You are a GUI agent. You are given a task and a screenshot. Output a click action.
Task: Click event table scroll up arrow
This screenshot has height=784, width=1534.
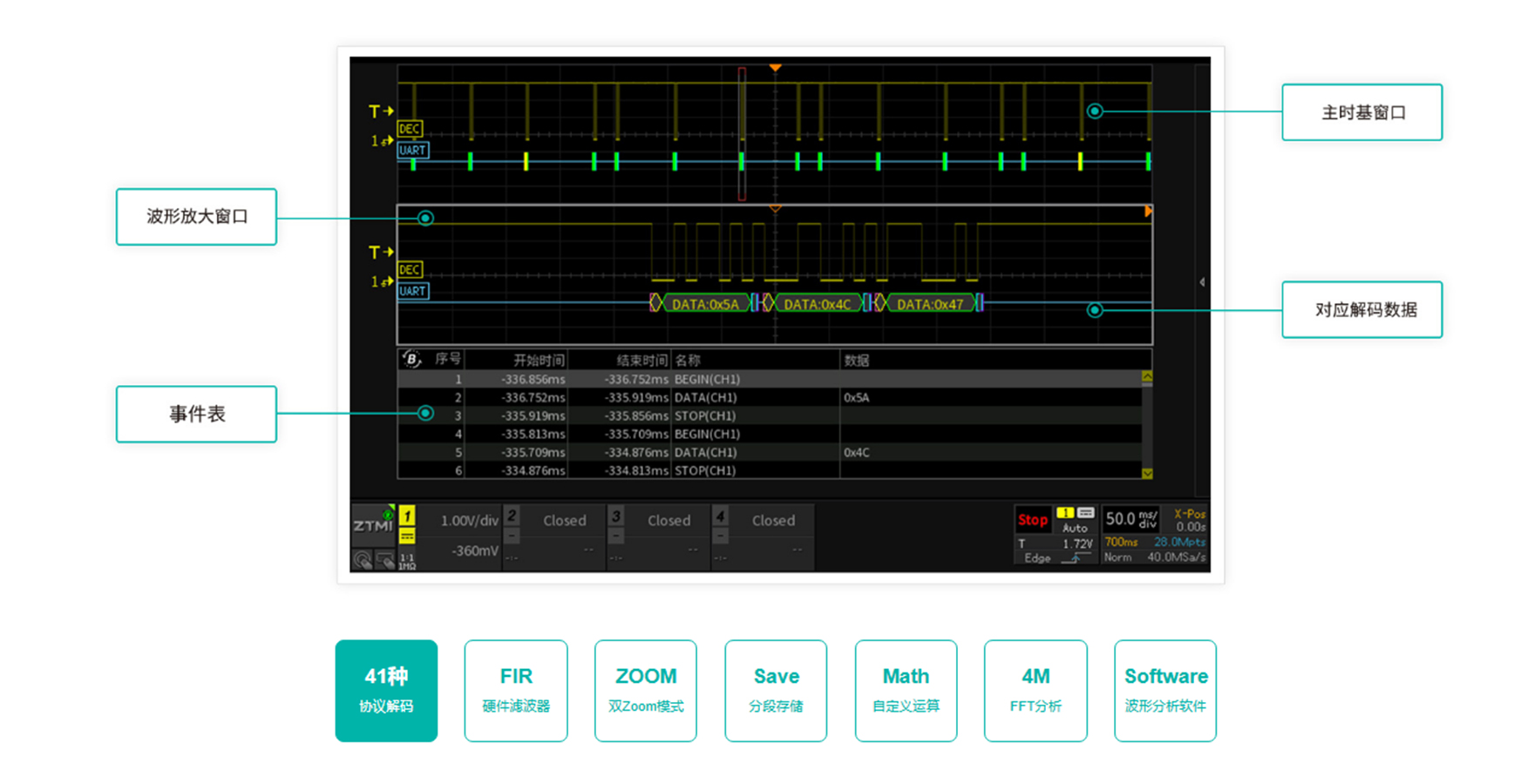point(1147,377)
